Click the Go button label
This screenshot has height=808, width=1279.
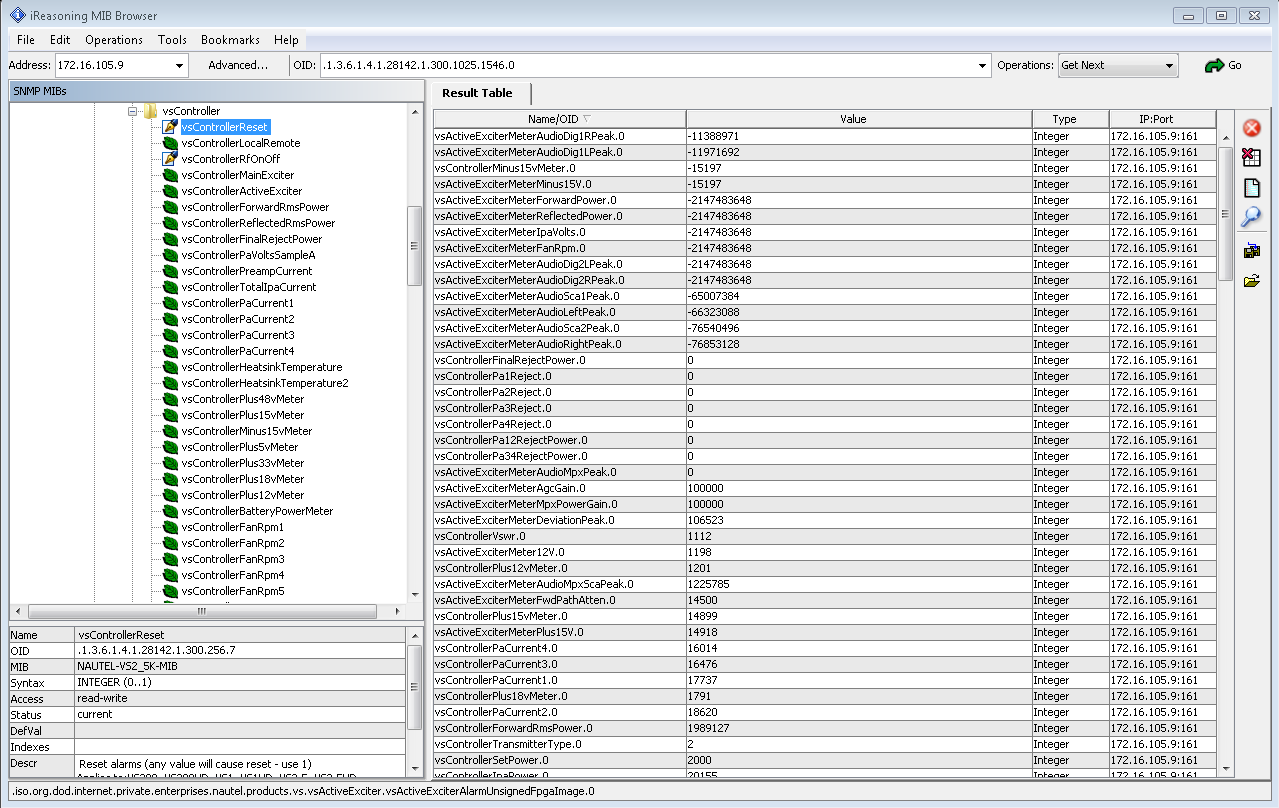pyautogui.click(x=1235, y=66)
